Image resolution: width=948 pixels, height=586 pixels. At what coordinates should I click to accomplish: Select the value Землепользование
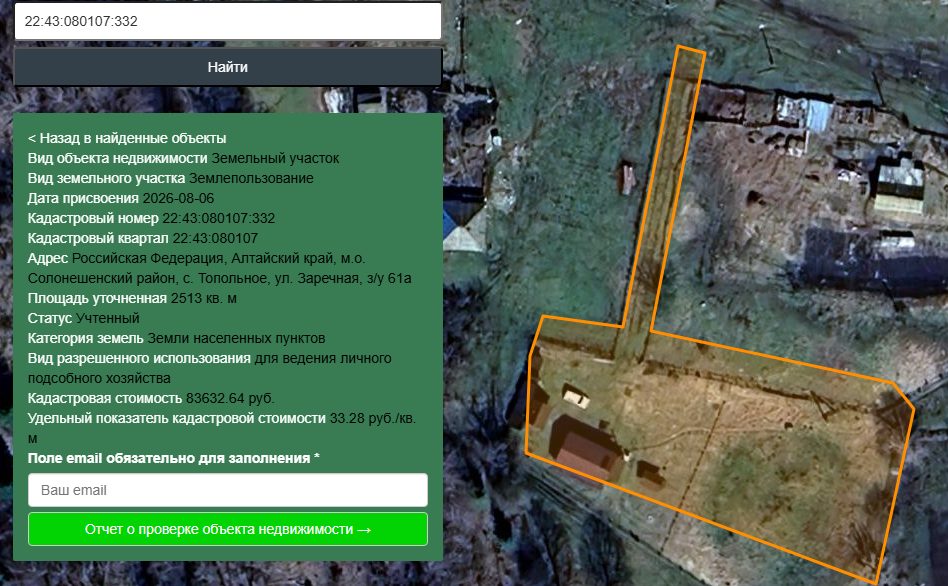click(251, 178)
